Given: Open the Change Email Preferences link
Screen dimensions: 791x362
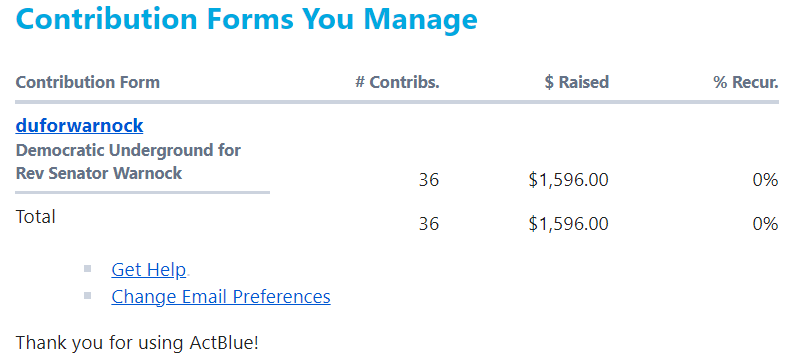Looking at the screenshot, I should [x=221, y=296].
